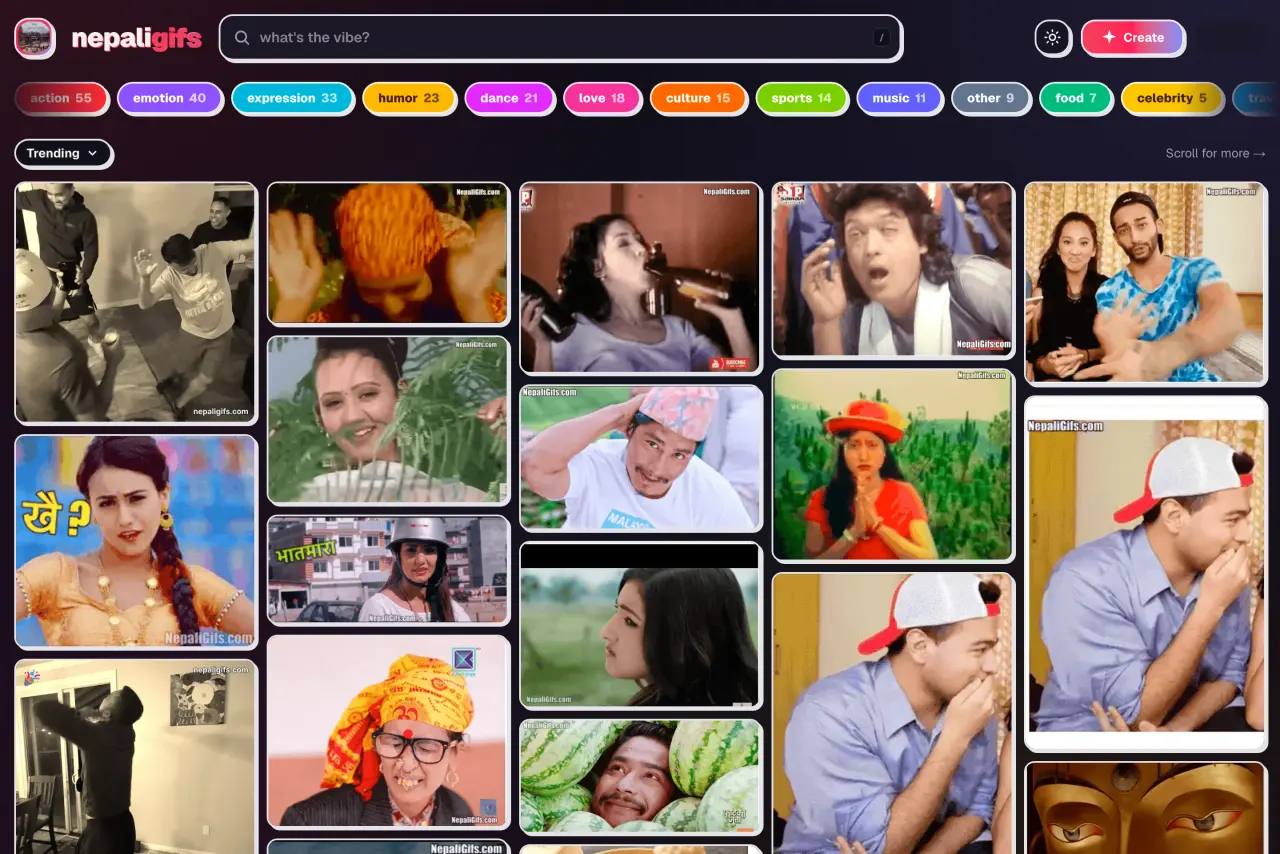Open the Trending sort dropdown
The height and width of the screenshot is (854, 1280).
[x=63, y=153]
